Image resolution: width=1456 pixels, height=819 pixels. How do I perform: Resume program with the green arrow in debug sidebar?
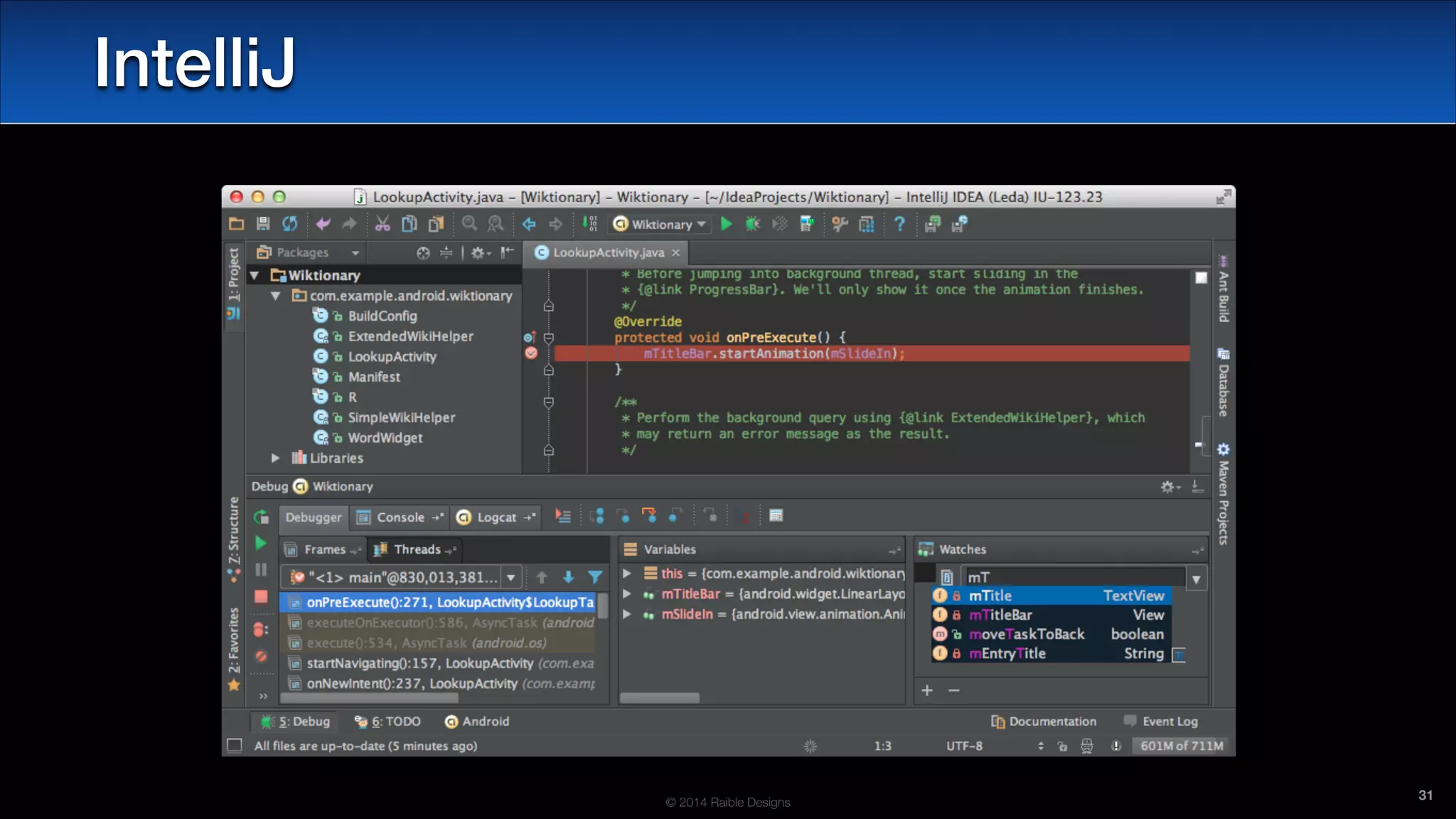(x=261, y=544)
